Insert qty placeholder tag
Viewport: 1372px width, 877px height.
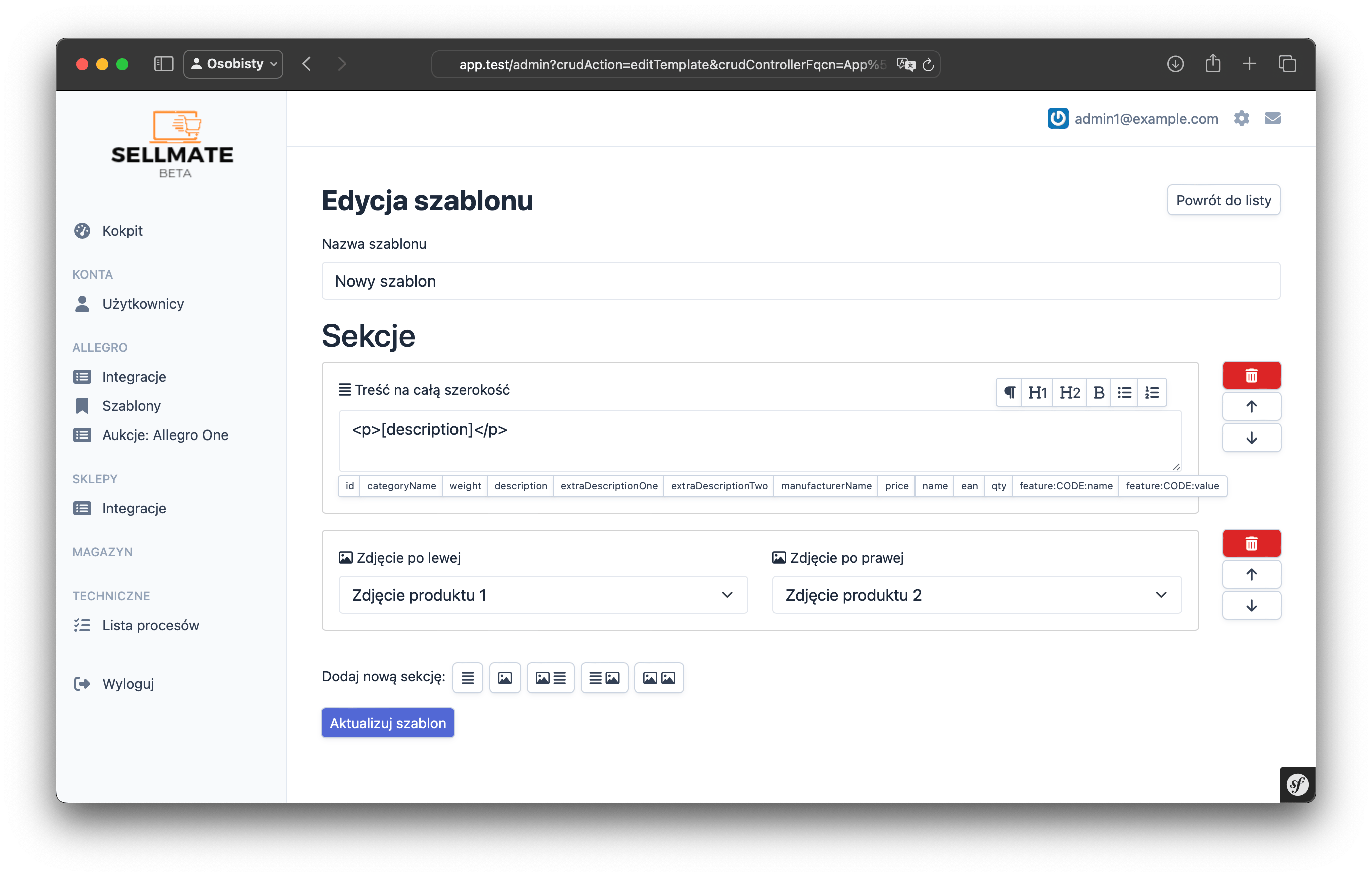[998, 486]
